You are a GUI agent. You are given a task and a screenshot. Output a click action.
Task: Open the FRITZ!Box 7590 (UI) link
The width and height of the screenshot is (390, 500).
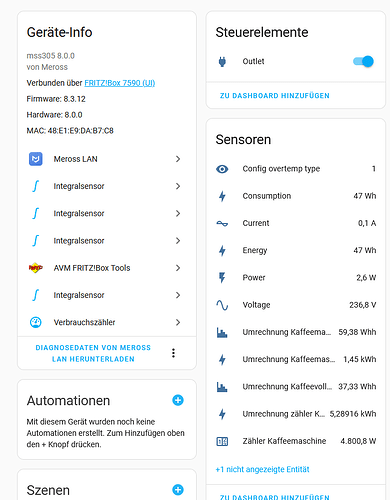pos(120,83)
